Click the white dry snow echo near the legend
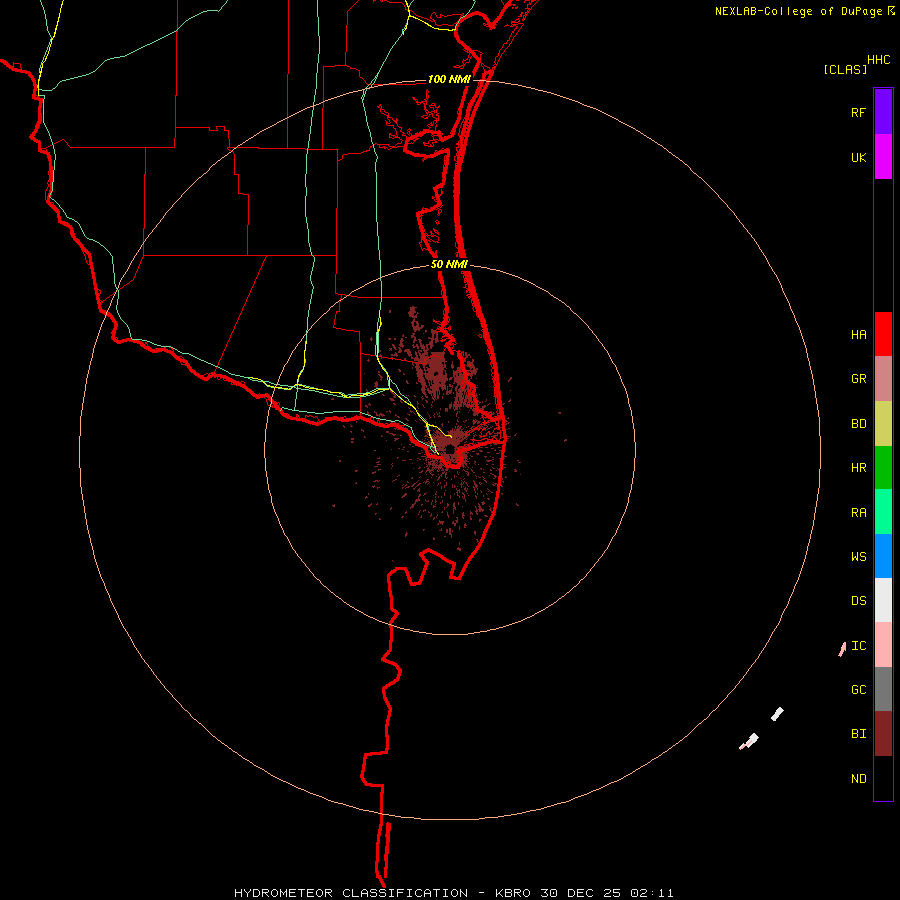The image size is (900, 900). [777, 714]
